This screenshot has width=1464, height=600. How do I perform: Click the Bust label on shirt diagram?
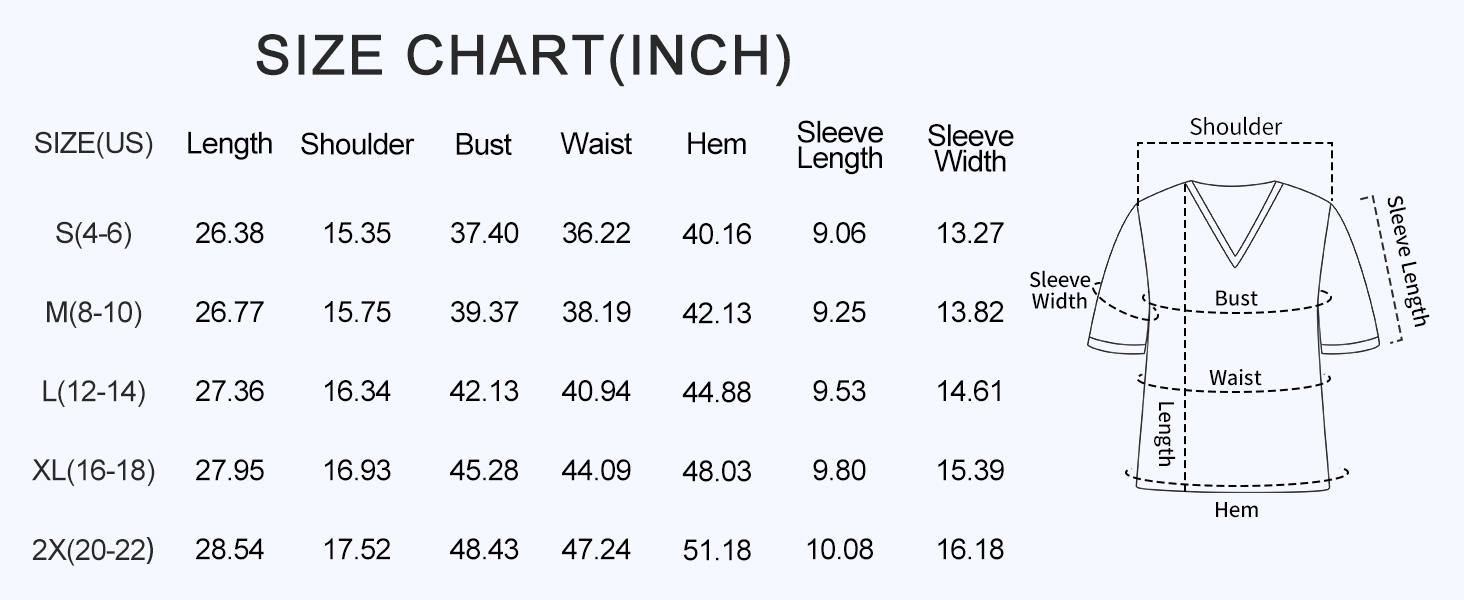(1236, 298)
